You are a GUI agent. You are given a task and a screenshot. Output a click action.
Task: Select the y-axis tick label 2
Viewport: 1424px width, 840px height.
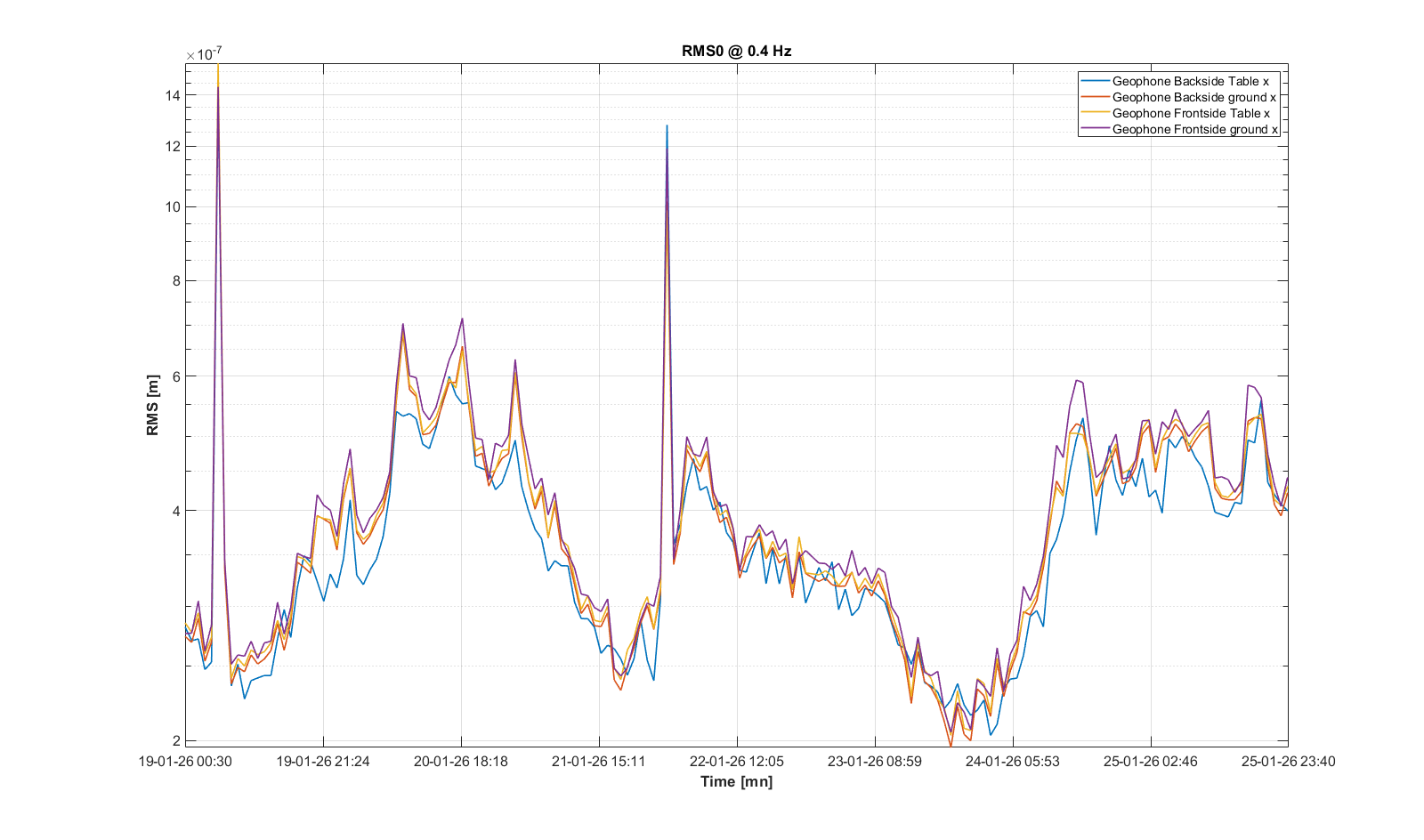click(x=176, y=740)
